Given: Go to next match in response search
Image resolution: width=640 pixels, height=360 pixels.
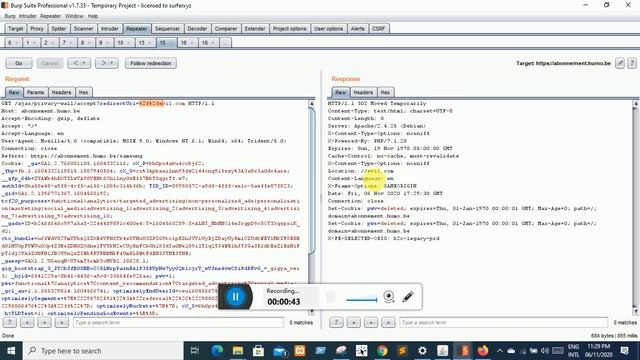Looking at the screenshot, I should click(x=388, y=322).
